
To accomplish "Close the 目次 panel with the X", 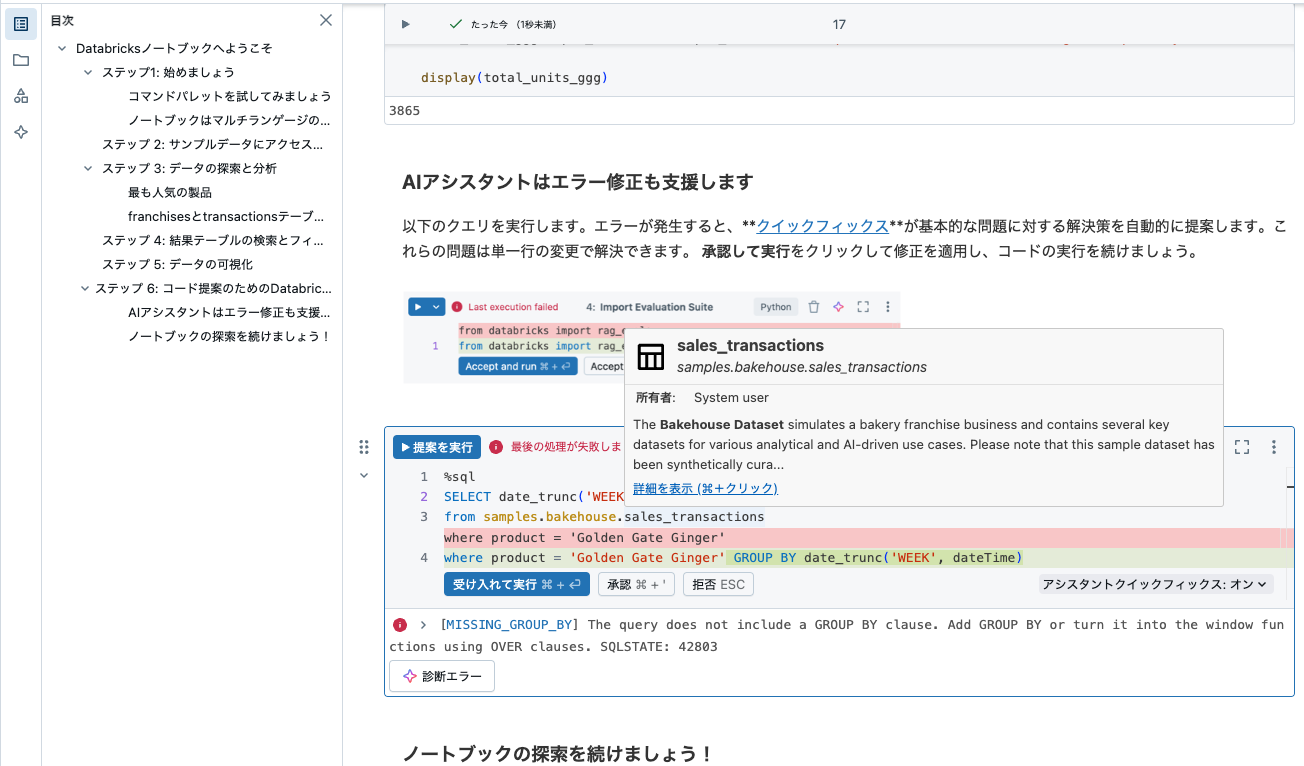I will click(325, 20).
